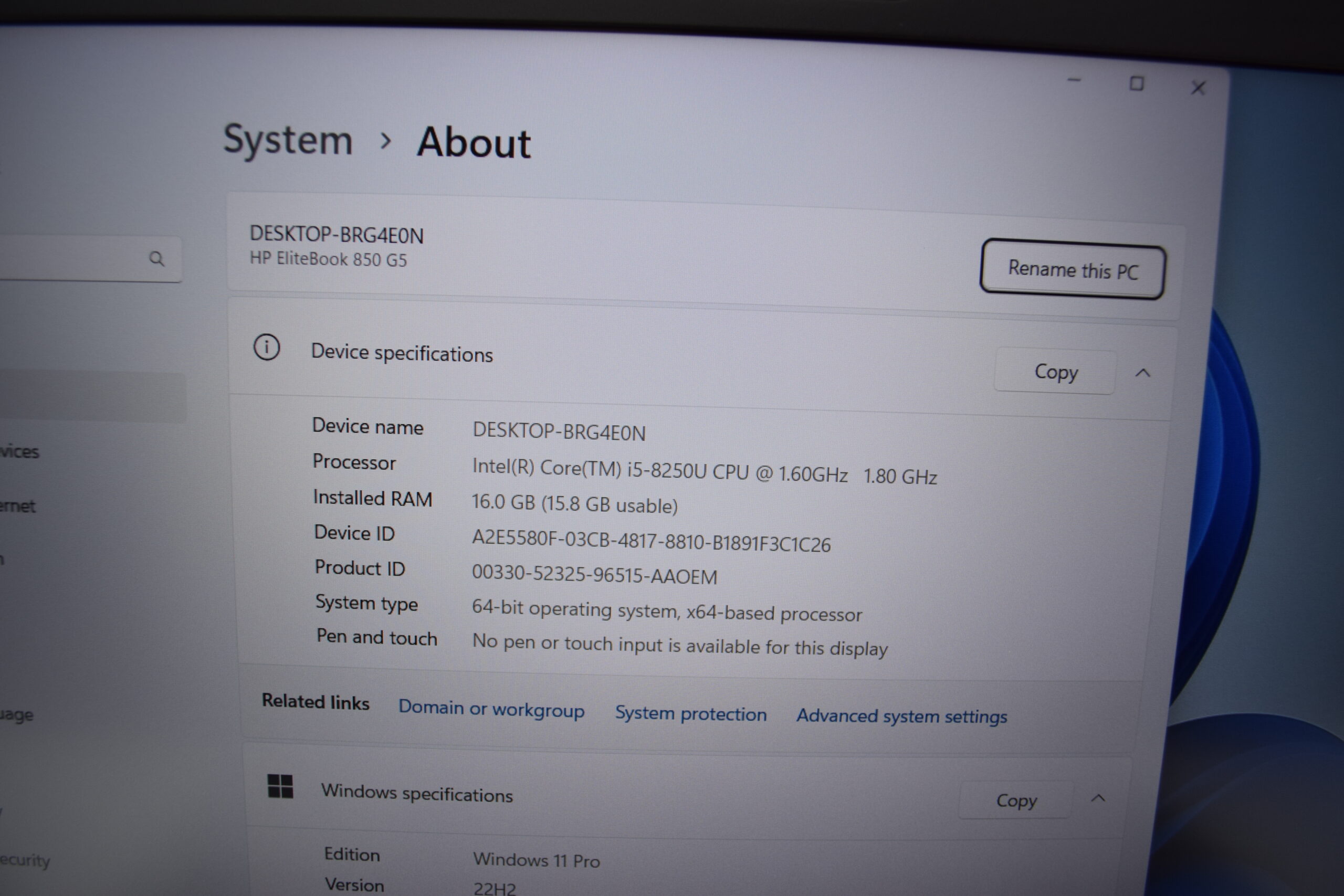Click the Device name label
The height and width of the screenshot is (896, 1344).
coord(367,426)
